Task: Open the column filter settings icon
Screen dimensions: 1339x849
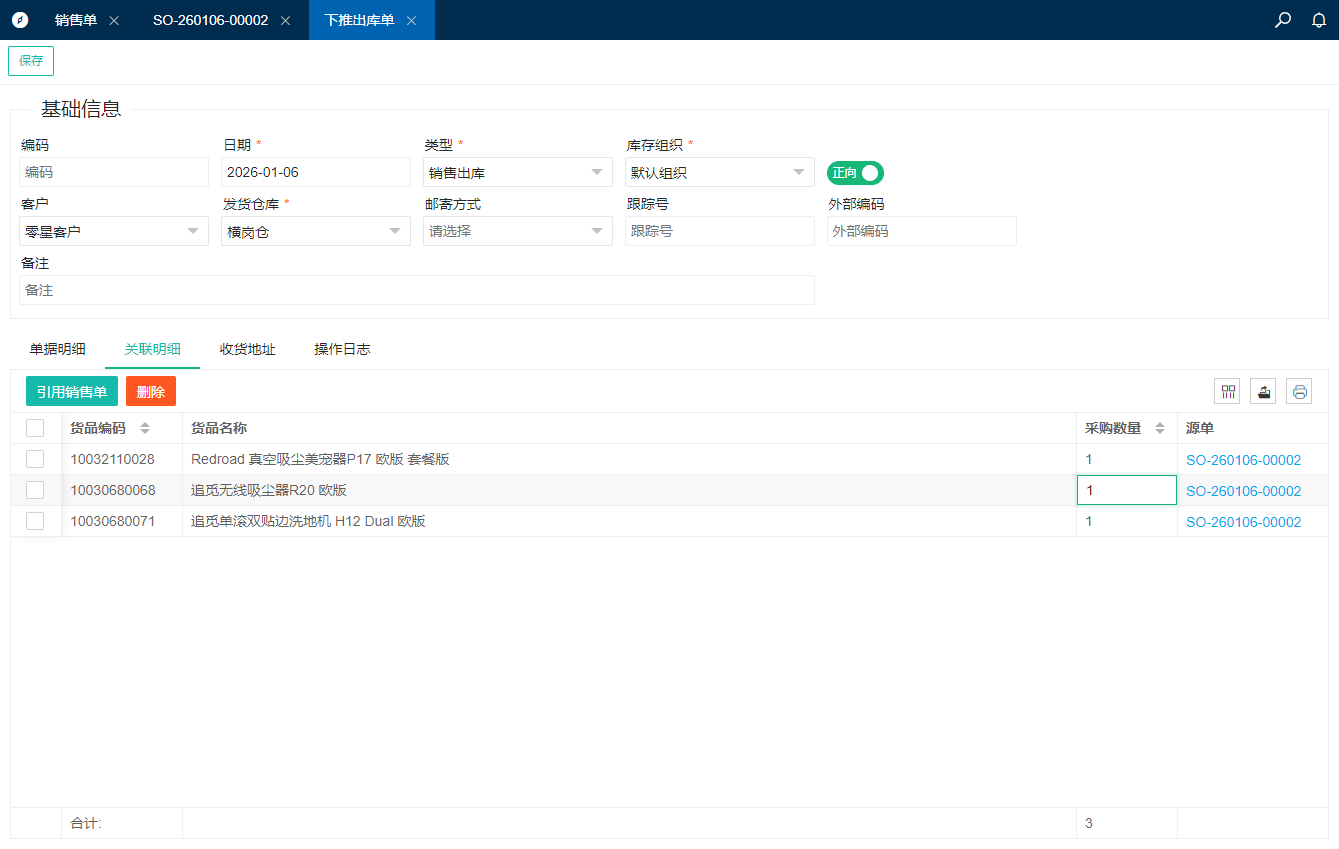Action: click(1227, 392)
